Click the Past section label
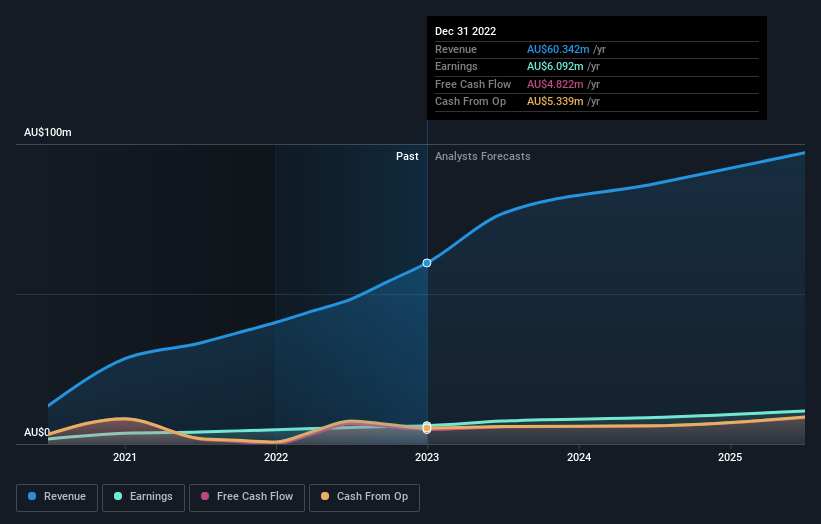Screen dimensions: 821x524 click(407, 156)
